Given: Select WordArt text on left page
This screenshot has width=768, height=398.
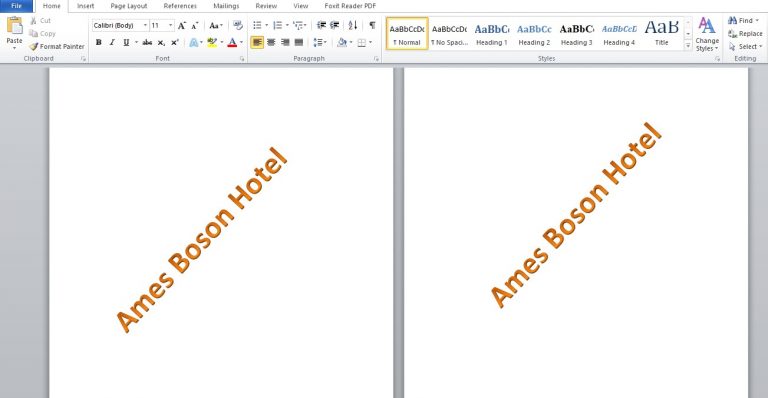Looking at the screenshot, I should [201, 239].
